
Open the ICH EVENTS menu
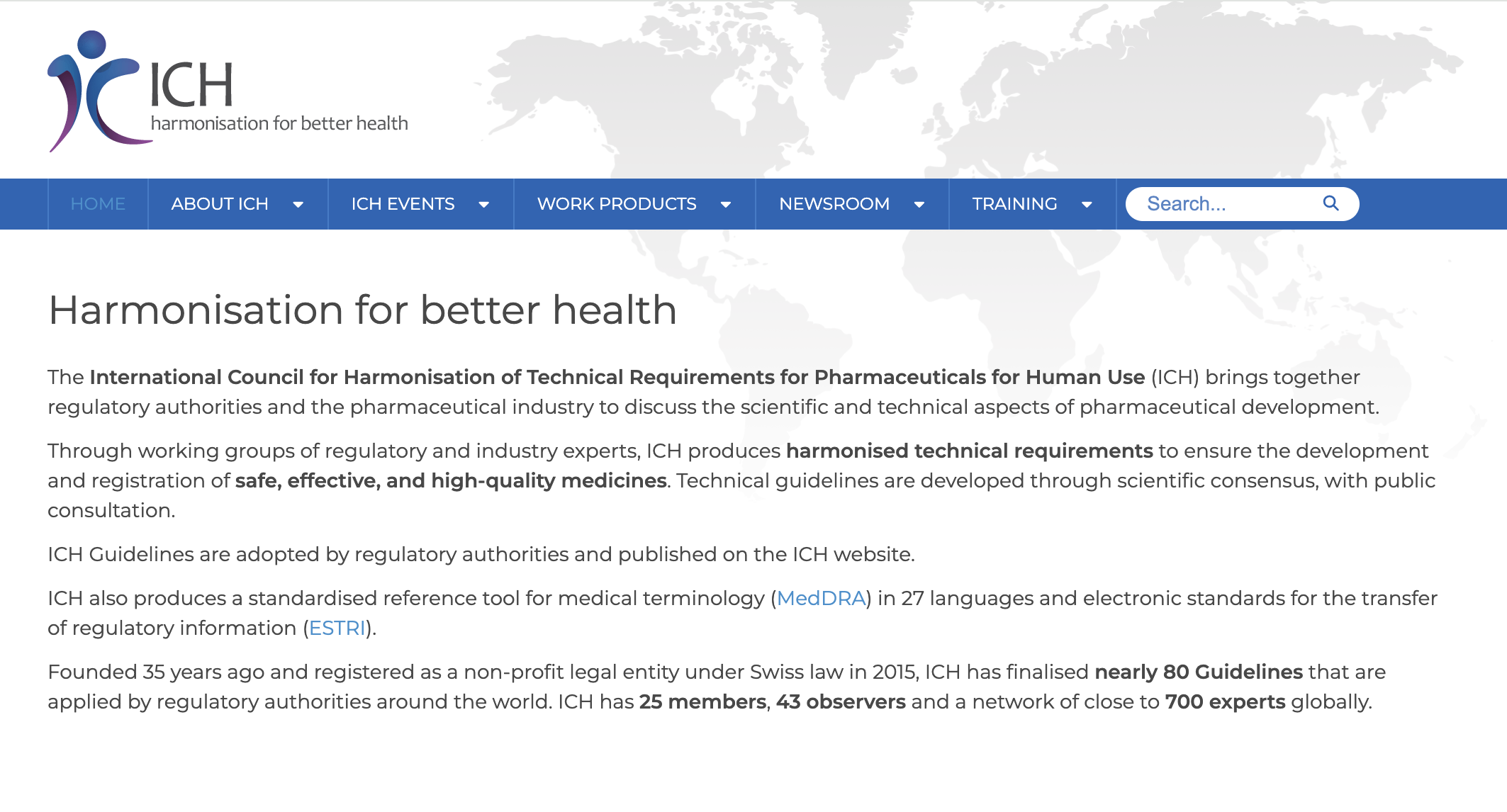pyautogui.click(x=403, y=204)
